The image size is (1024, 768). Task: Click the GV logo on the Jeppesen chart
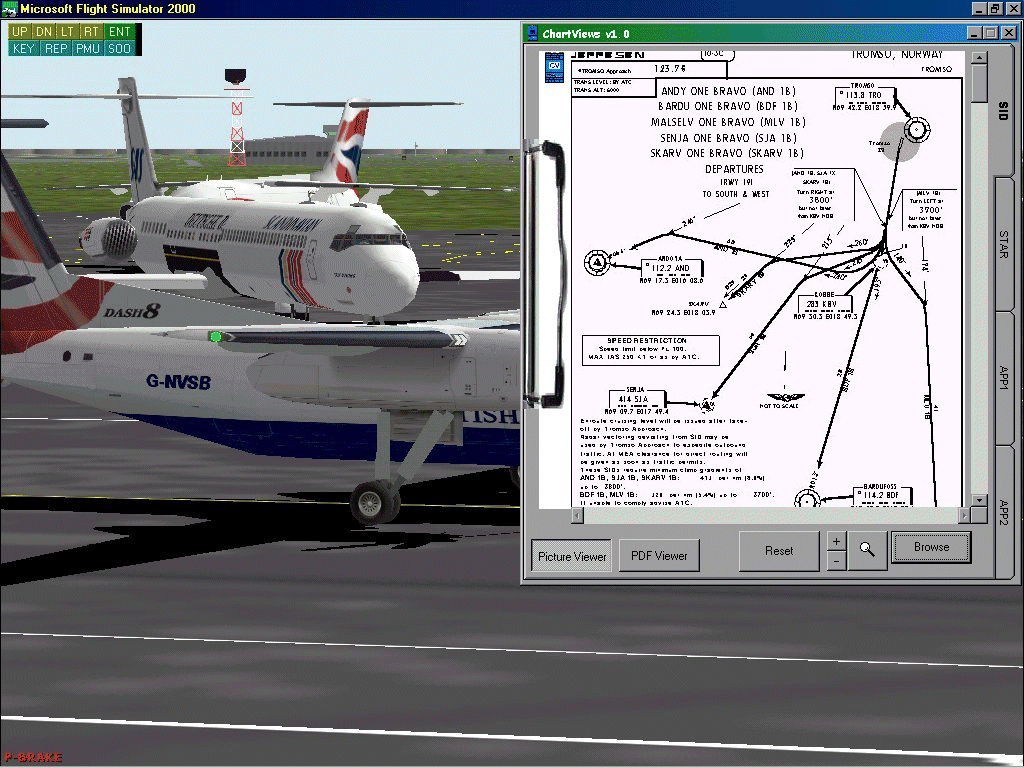553,66
